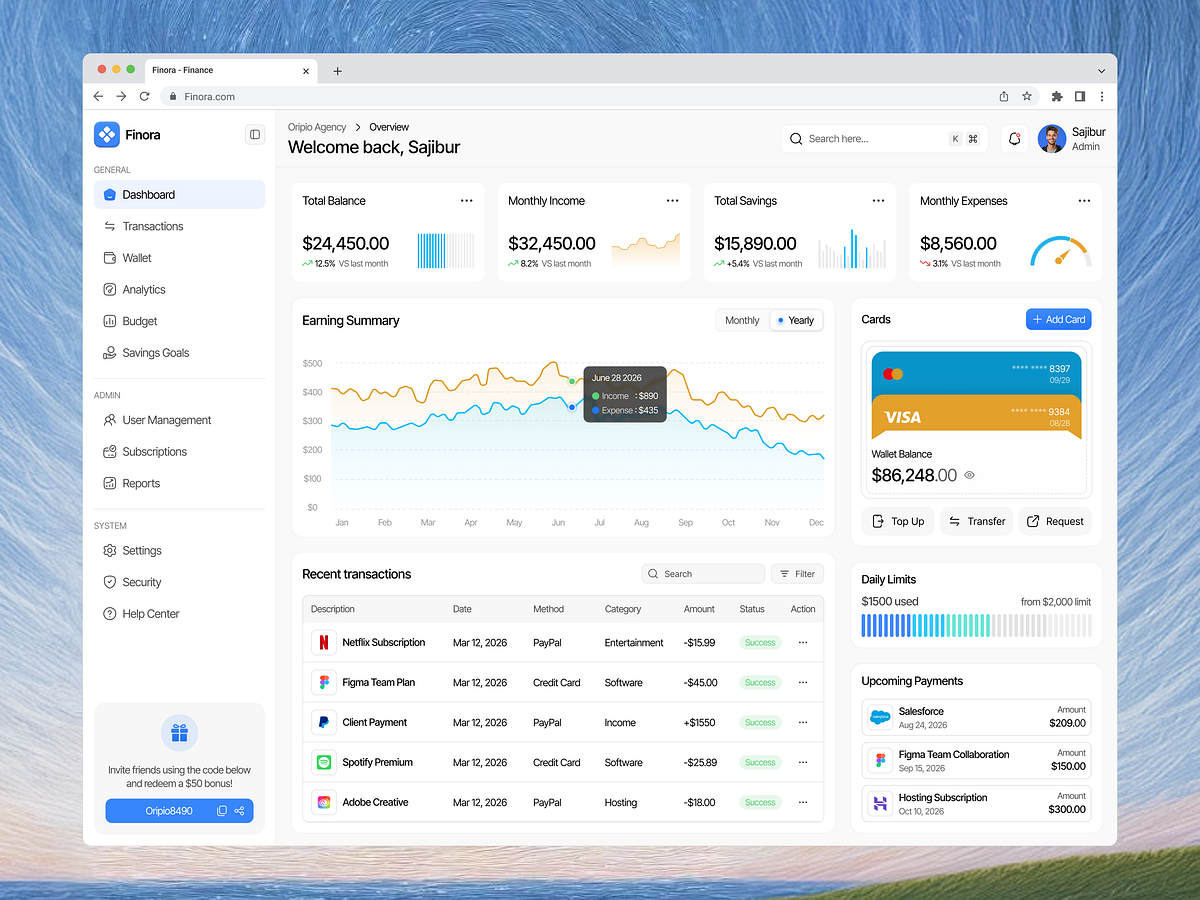Bookmark page with star icon
This screenshot has width=1200, height=900.
point(1027,96)
